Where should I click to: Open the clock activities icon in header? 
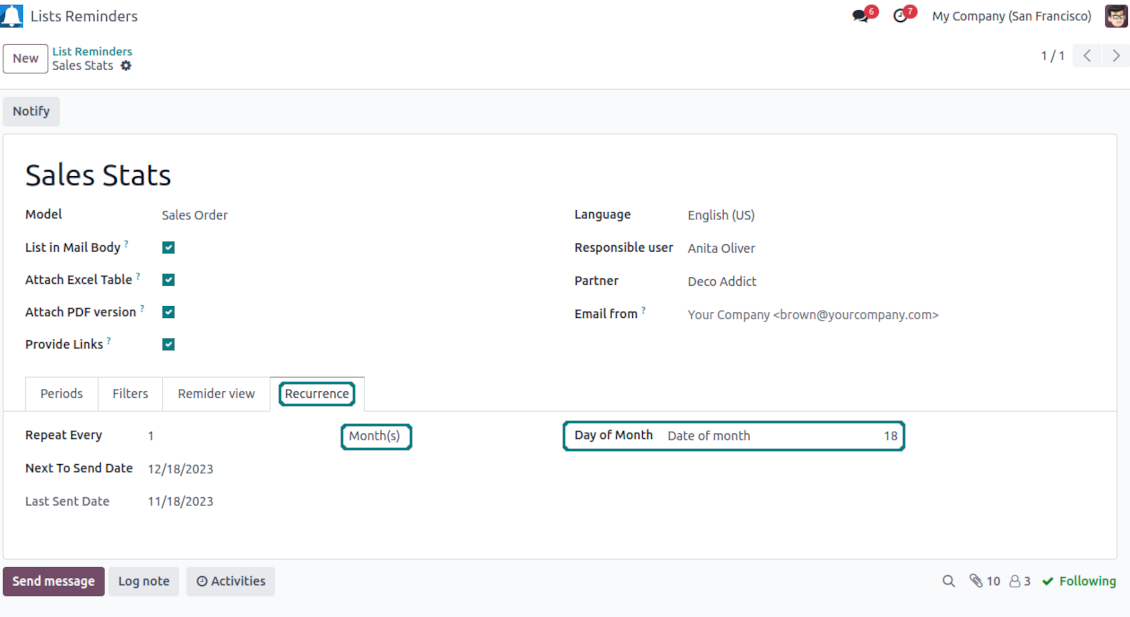tap(900, 16)
